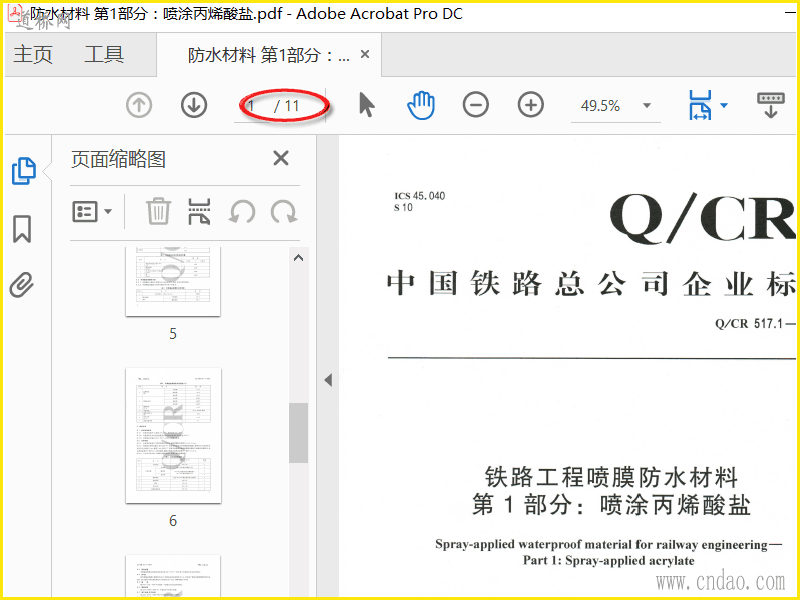
Task: Toggle the page thumbnails sidebar icon
Action: pos(23,171)
